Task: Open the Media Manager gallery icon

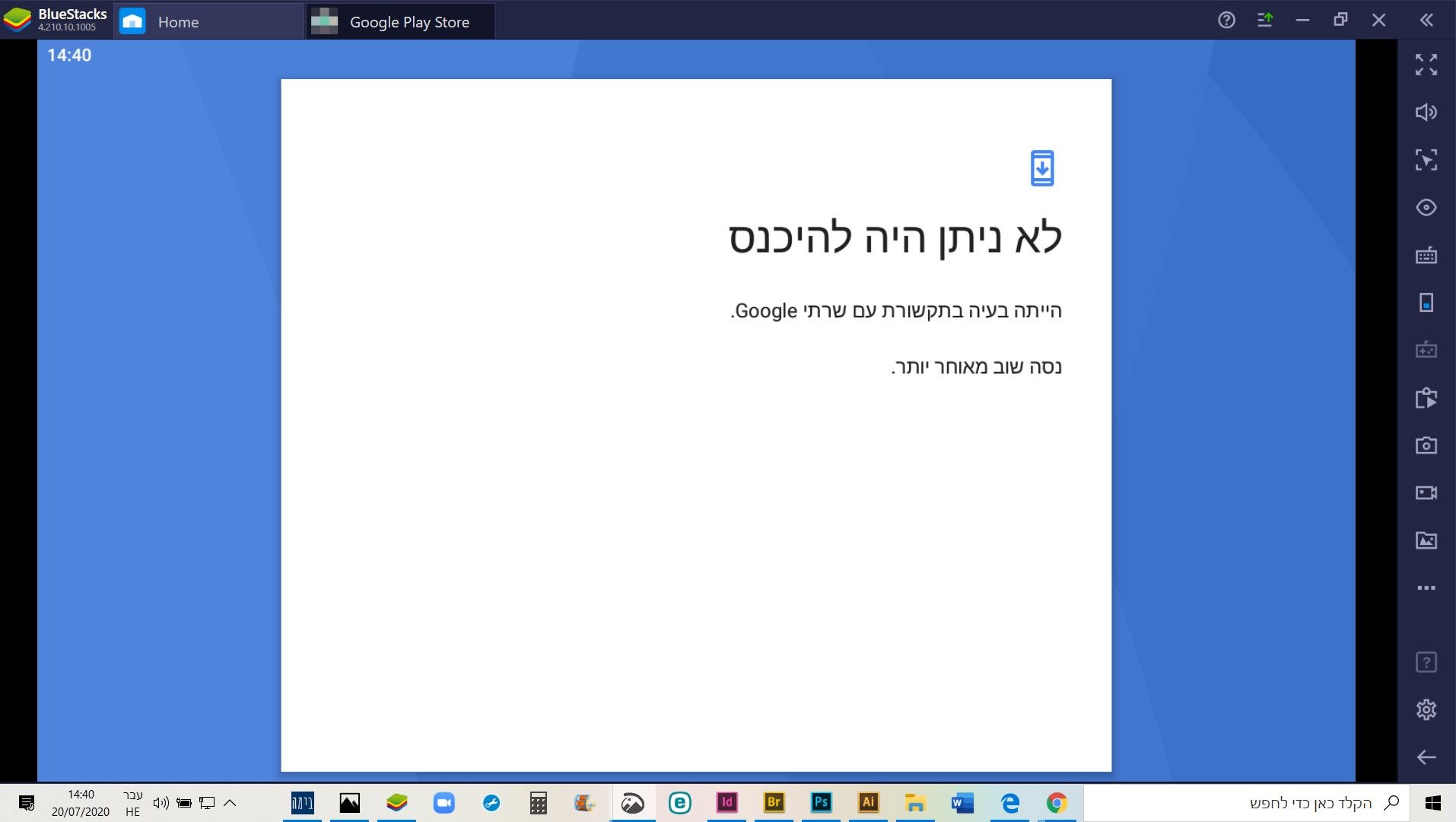Action: pyautogui.click(x=1426, y=540)
